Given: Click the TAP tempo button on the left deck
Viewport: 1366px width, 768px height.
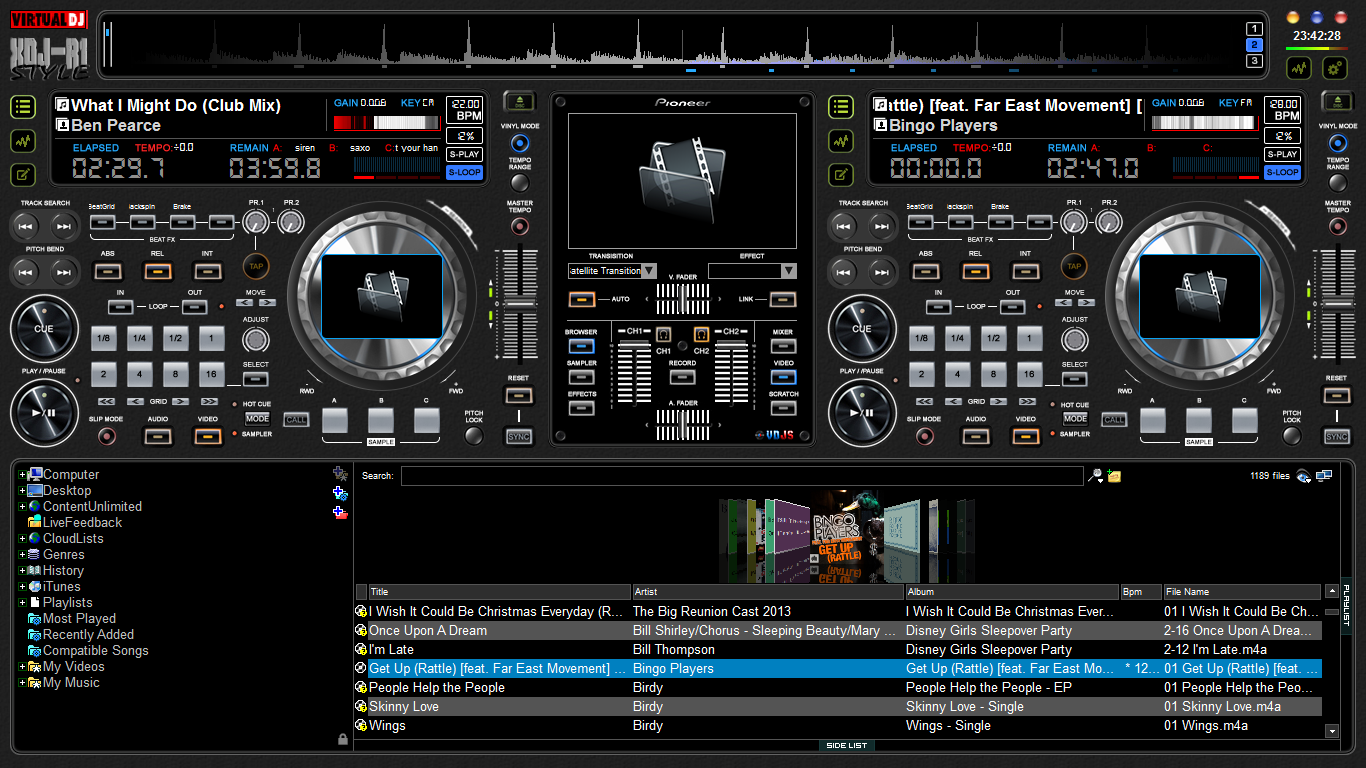Looking at the screenshot, I should (x=255, y=267).
